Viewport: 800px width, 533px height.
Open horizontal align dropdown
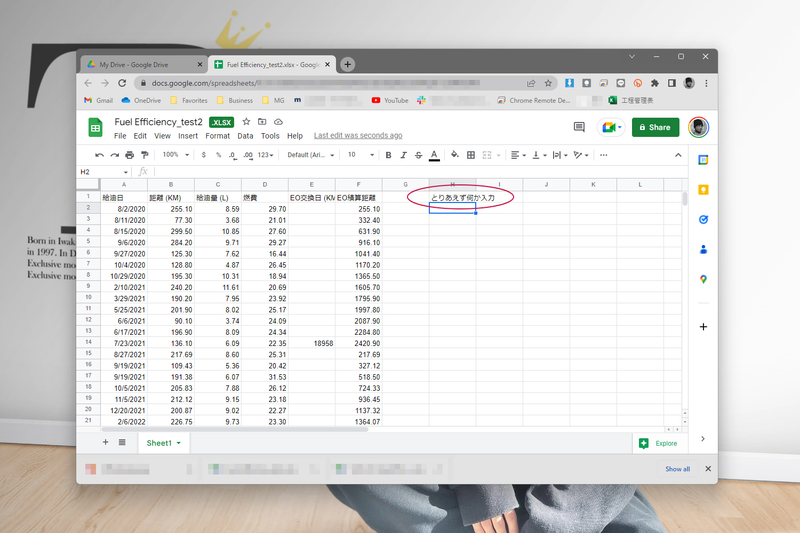pos(518,155)
